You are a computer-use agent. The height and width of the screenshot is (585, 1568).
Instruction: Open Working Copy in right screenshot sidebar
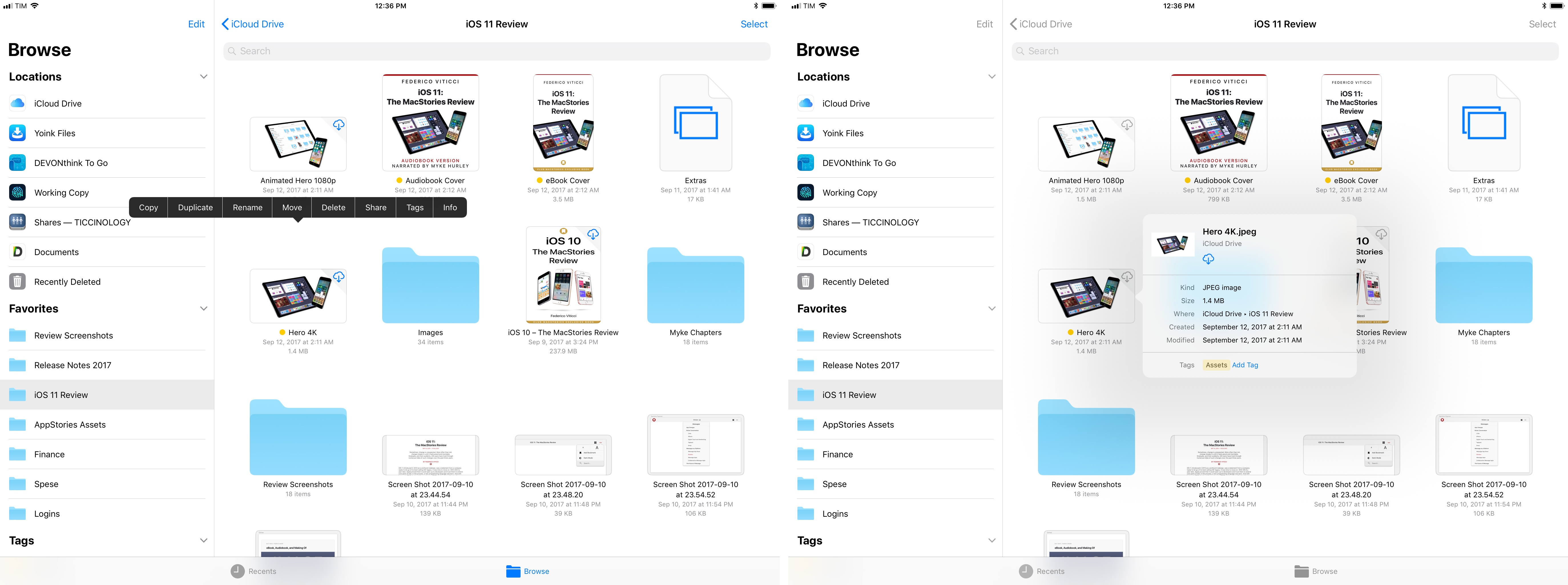click(895, 193)
